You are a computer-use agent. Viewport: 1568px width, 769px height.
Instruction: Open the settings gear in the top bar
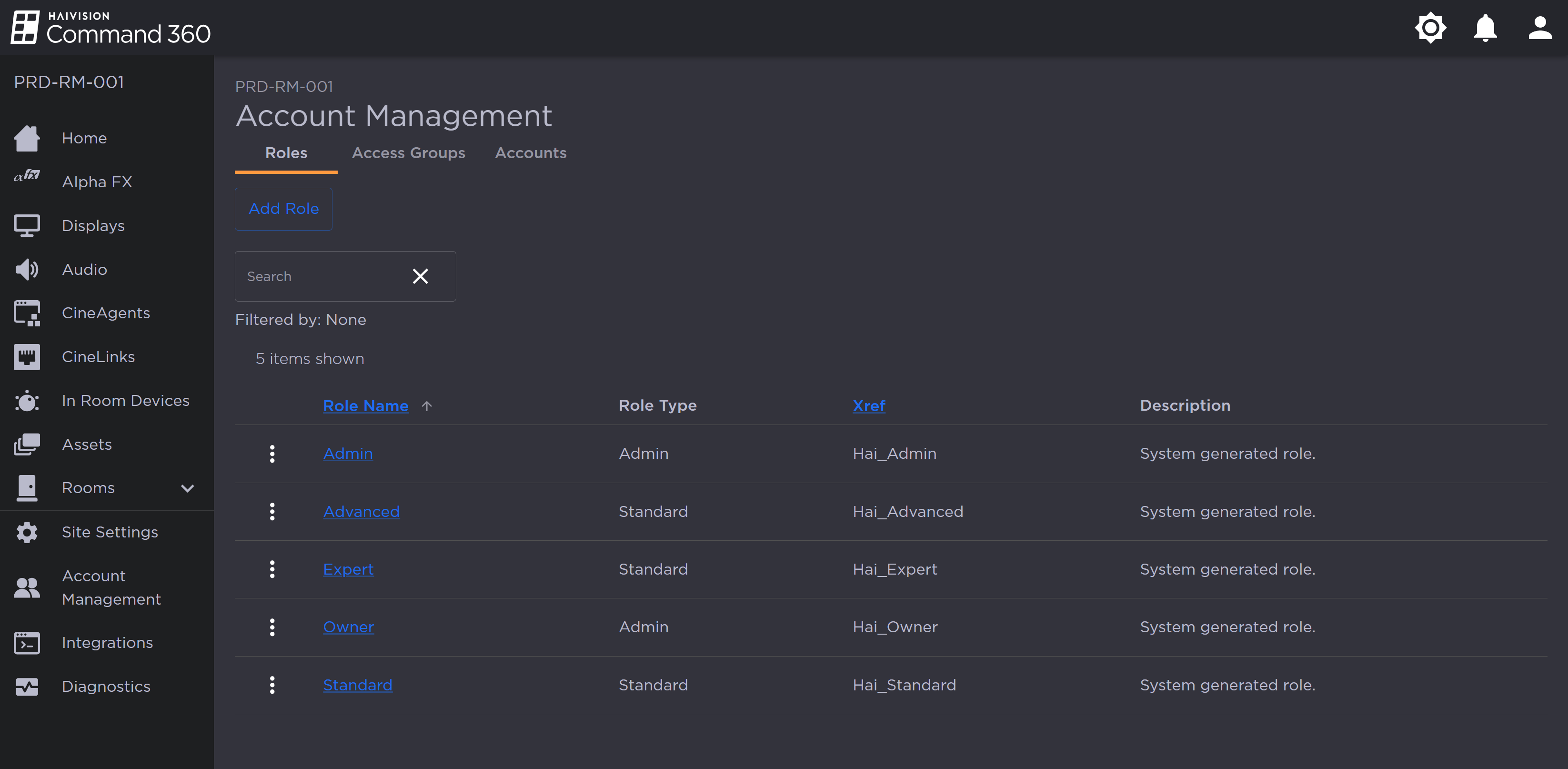[1430, 28]
